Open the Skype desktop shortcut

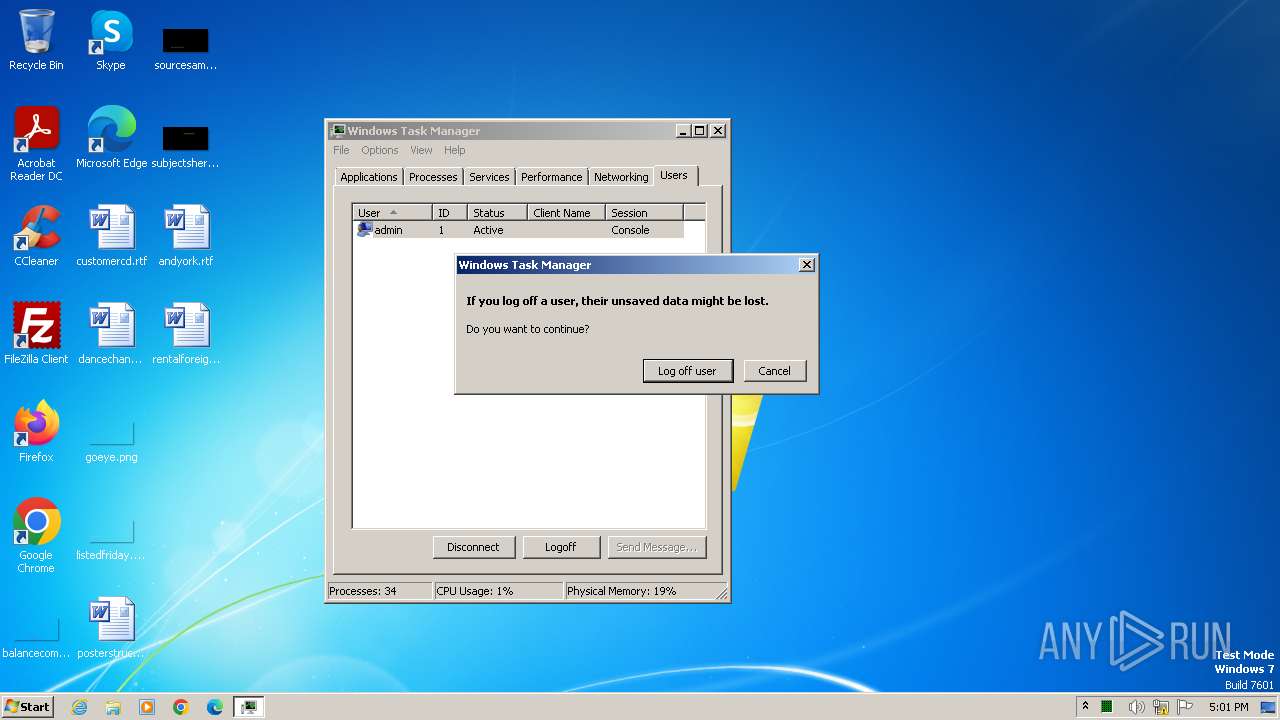coord(111,40)
